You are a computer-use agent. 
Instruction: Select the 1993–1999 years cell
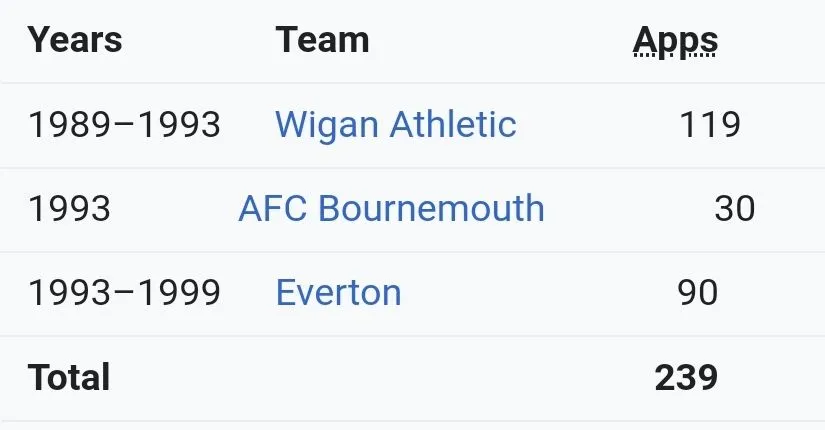pyautogui.click(x=124, y=293)
